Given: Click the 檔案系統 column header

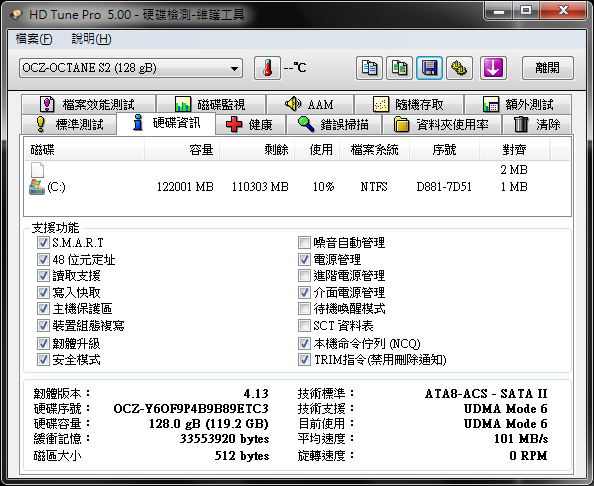Looking at the screenshot, I should pos(374,150).
